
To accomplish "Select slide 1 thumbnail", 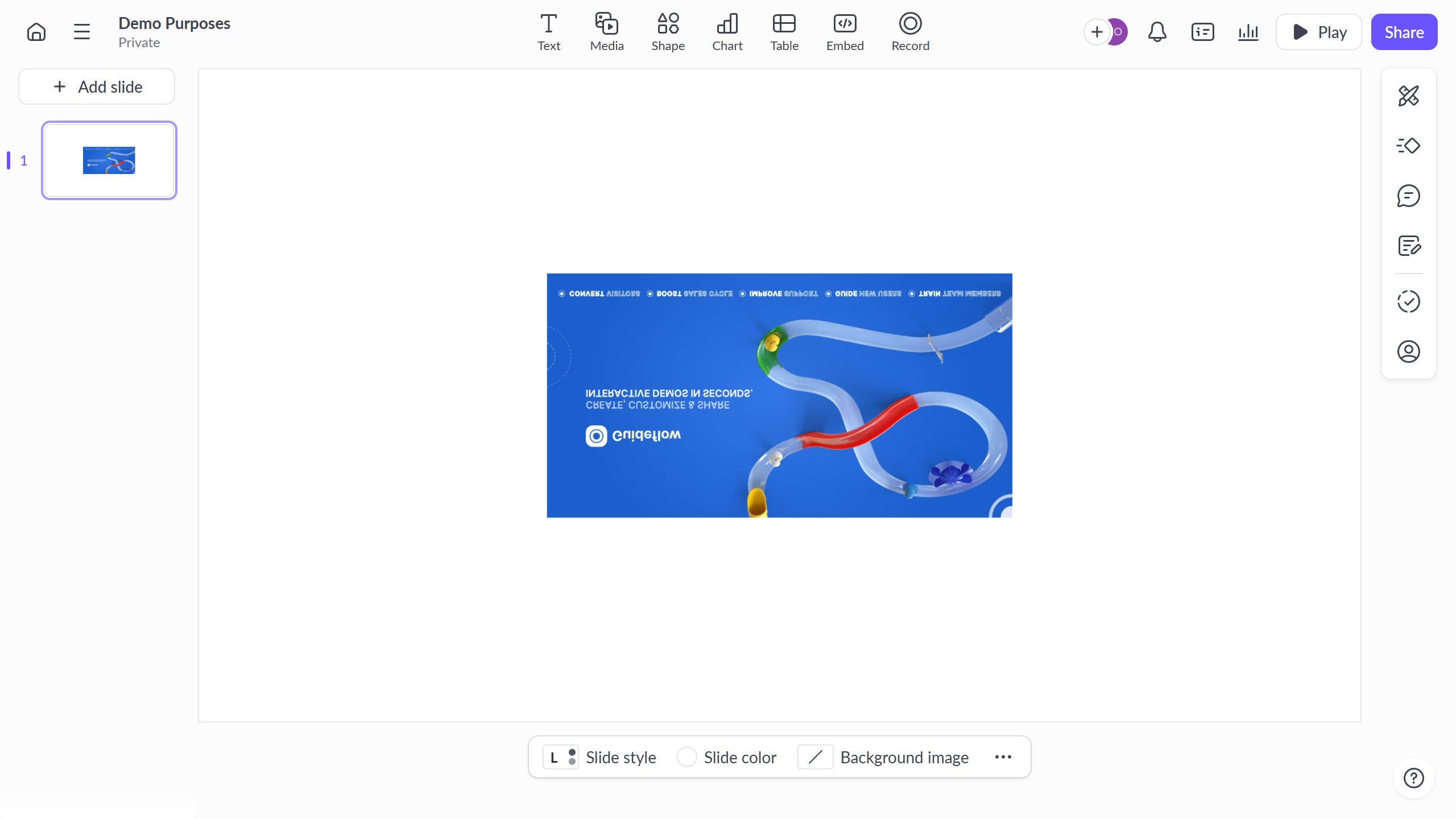I will click(x=109, y=160).
